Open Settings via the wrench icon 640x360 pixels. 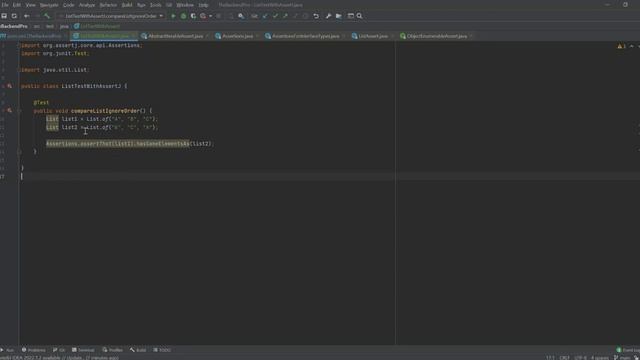click(x=329, y=16)
